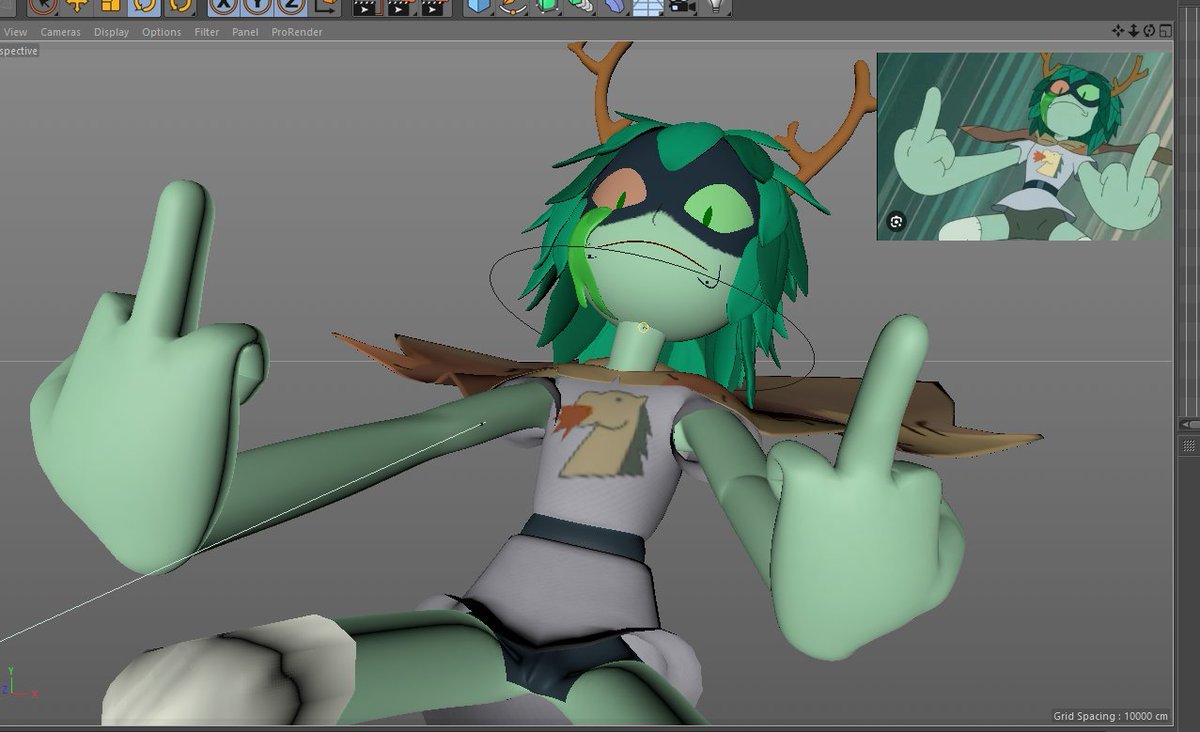Add a floor environment object
The width and height of the screenshot is (1200, 732).
pos(648,6)
